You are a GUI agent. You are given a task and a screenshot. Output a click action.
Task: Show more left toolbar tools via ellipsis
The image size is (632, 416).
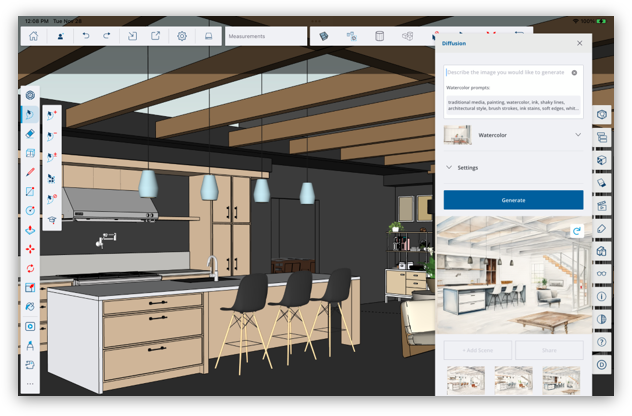coord(30,383)
